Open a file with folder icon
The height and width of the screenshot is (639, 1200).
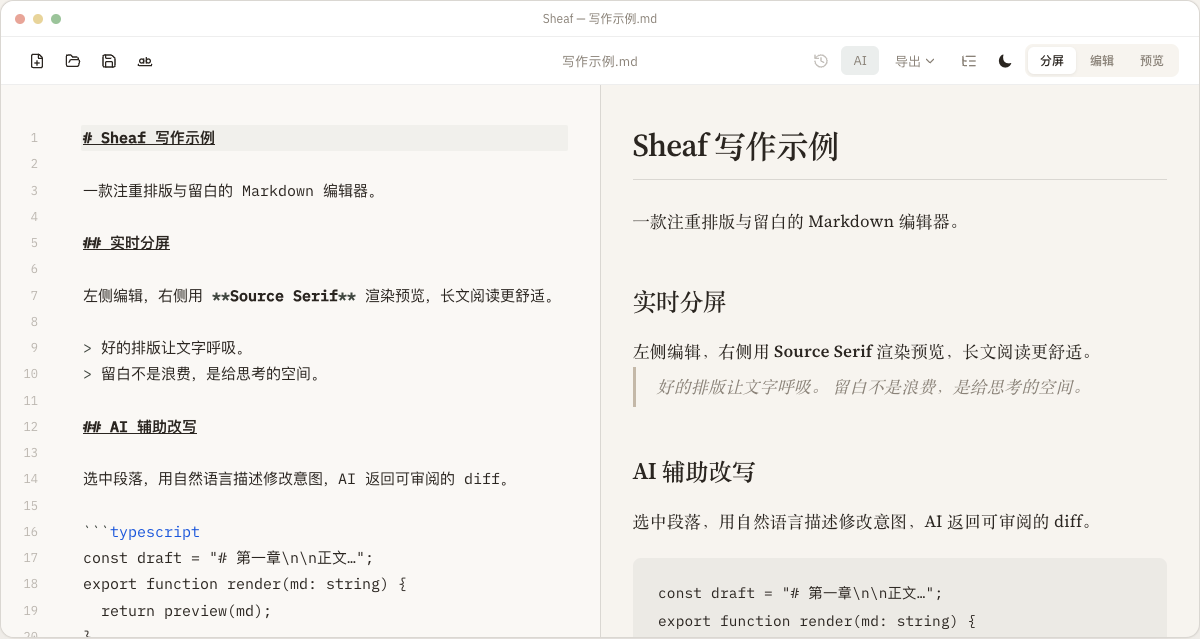pyautogui.click(x=73, y=61)
